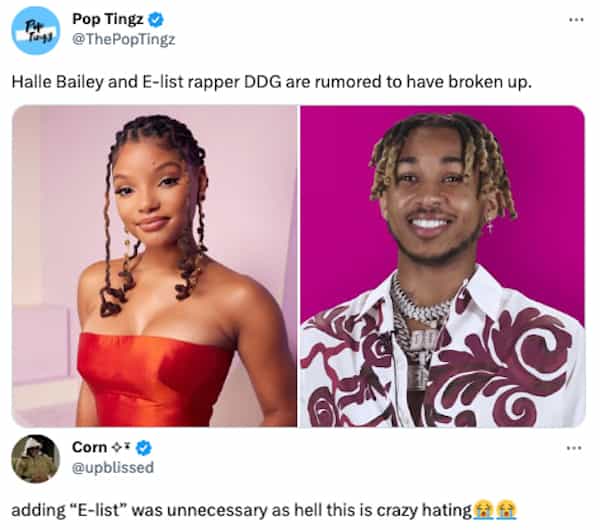Click the verified badge beside Pop Tingz
The image size is (600, 530).
coord(156,20)
